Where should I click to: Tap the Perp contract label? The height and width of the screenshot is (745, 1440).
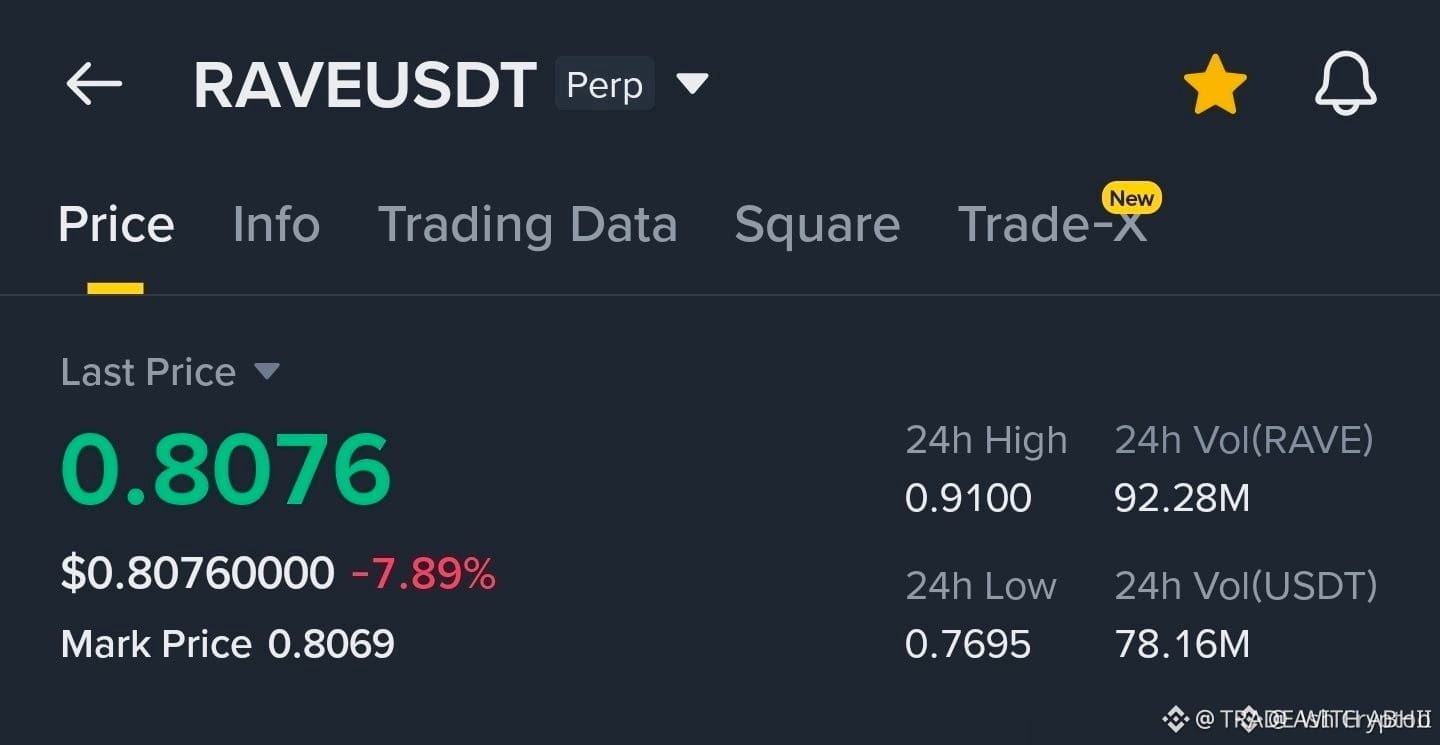(x=605, y=84)
